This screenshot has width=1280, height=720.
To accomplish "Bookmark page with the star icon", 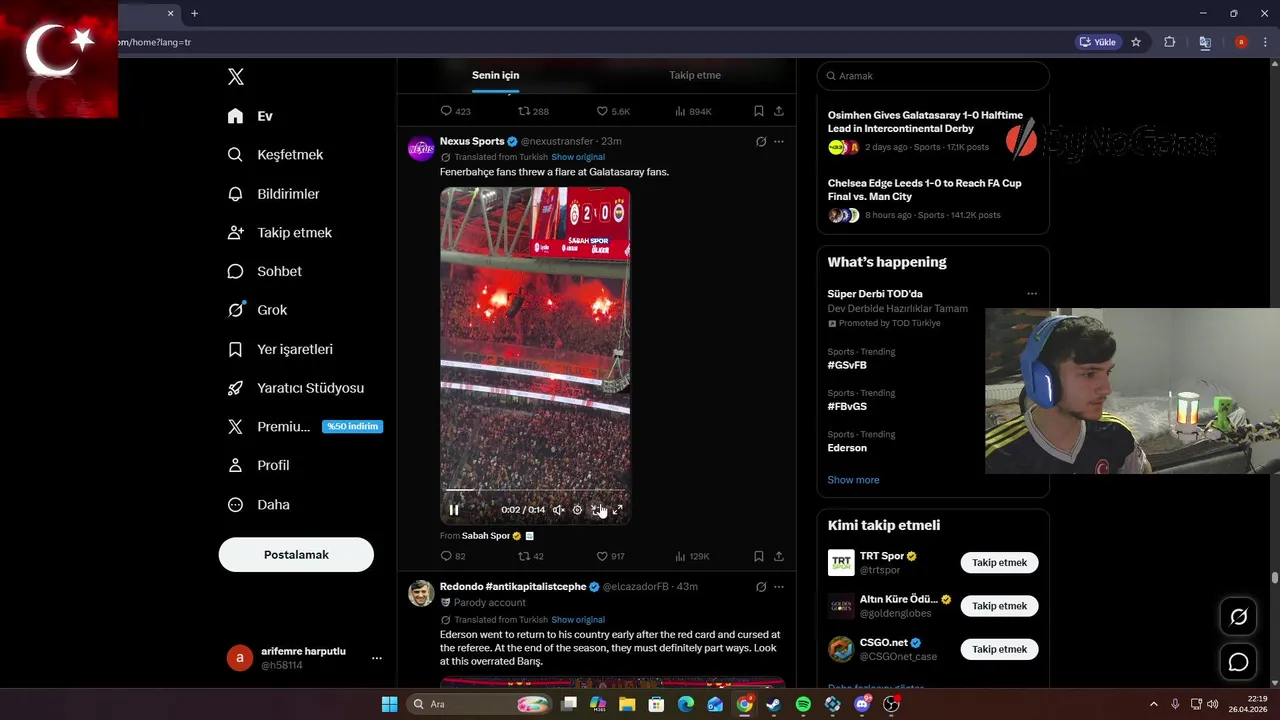I will 1136,42.
